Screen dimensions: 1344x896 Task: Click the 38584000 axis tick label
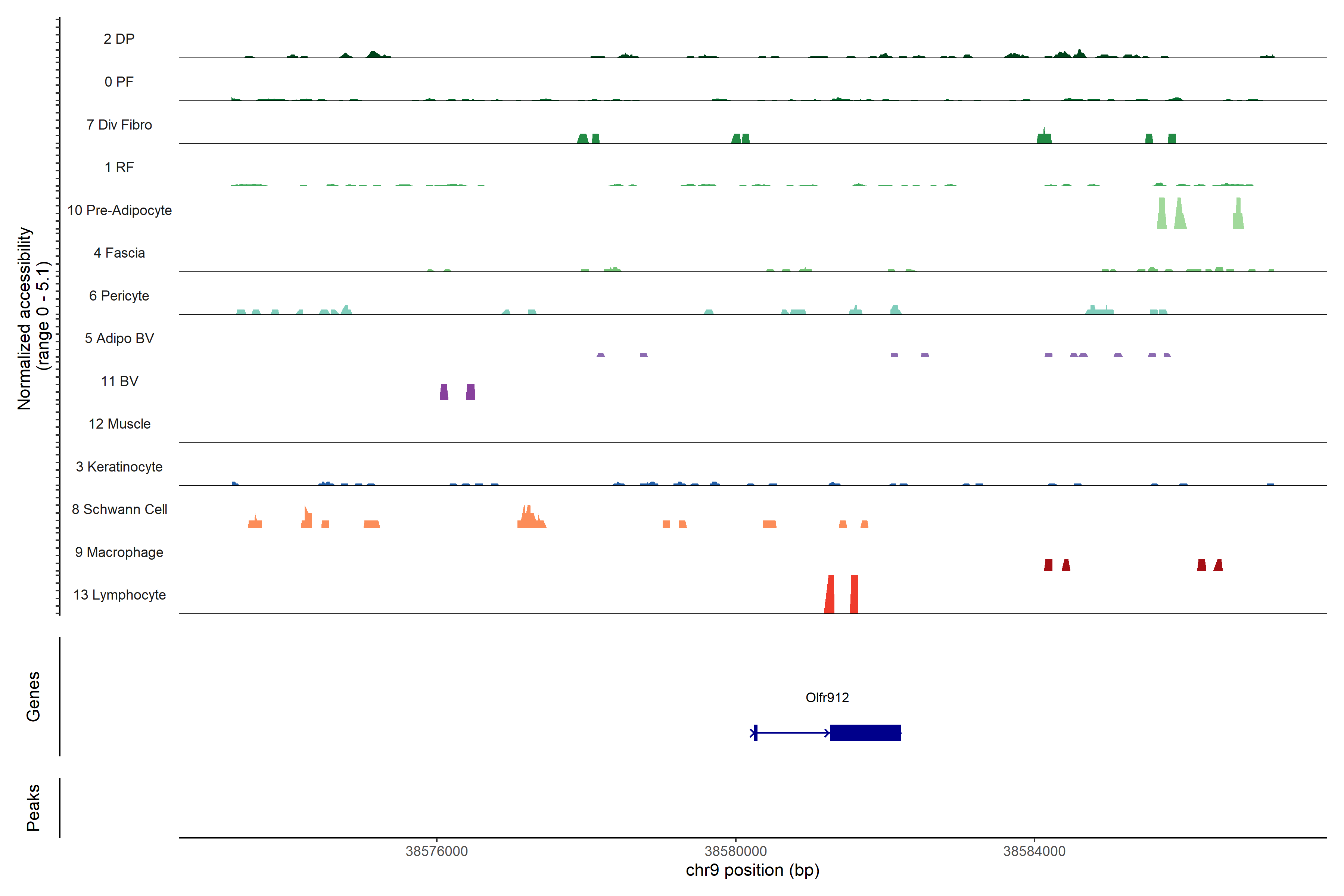[x=1034, y=852]
